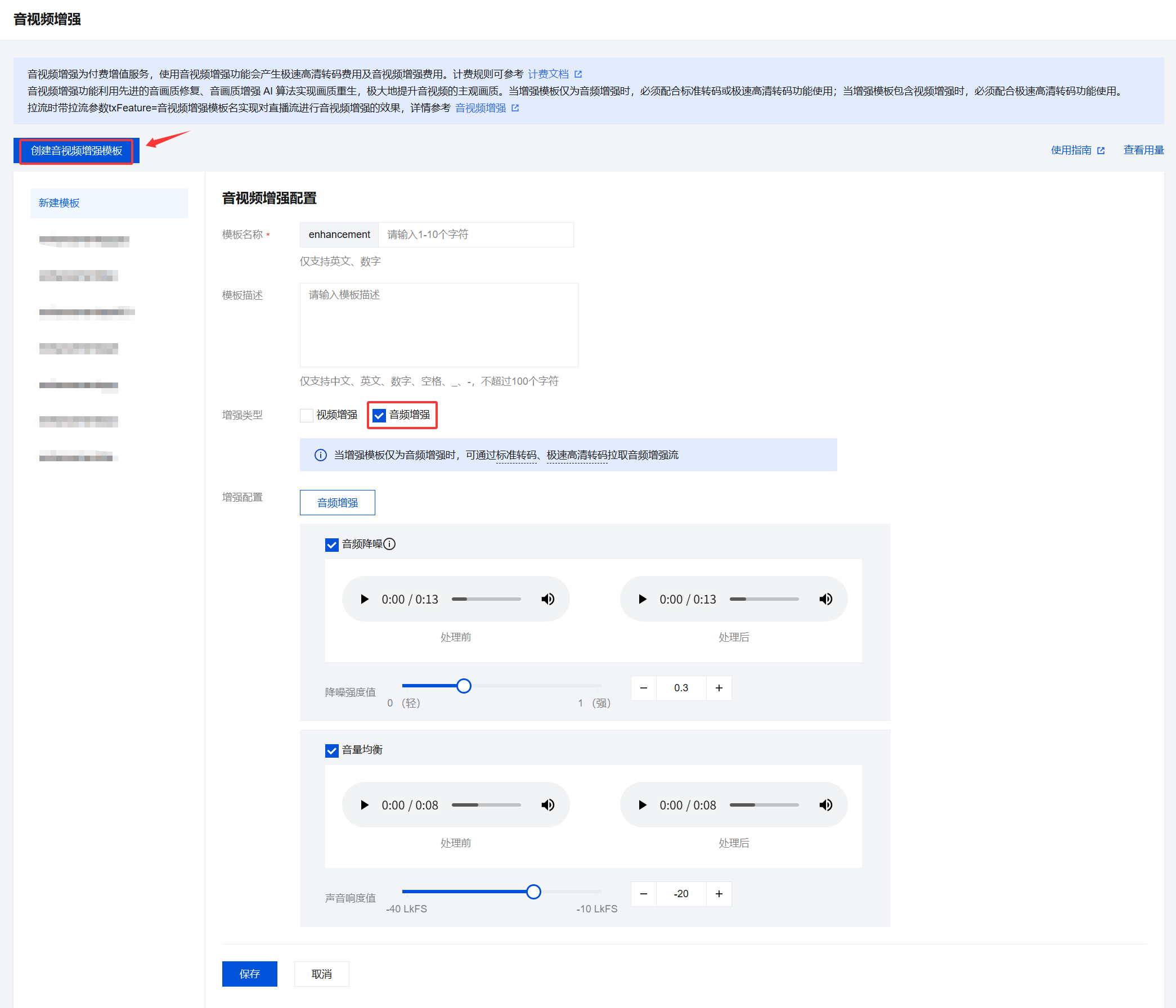1176x1008 pixels.
Task: Click the info icon next to 音频降噪
Action: 389,544
